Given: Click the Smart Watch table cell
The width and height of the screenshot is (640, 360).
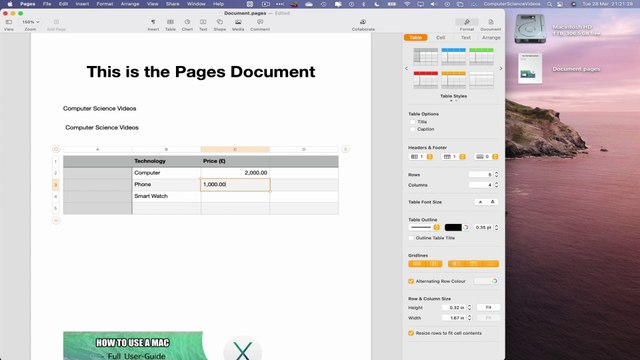Looking at the screenshot, I should click(x=167, y=196).
